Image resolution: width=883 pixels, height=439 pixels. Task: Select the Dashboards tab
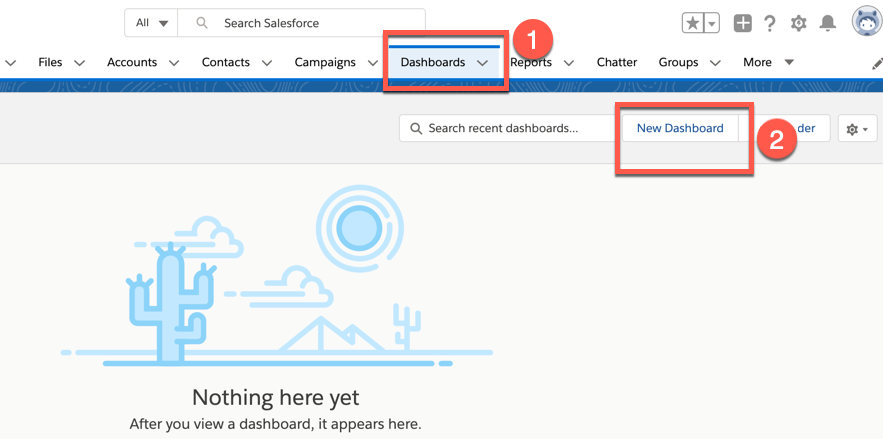(x=432, y=62)
